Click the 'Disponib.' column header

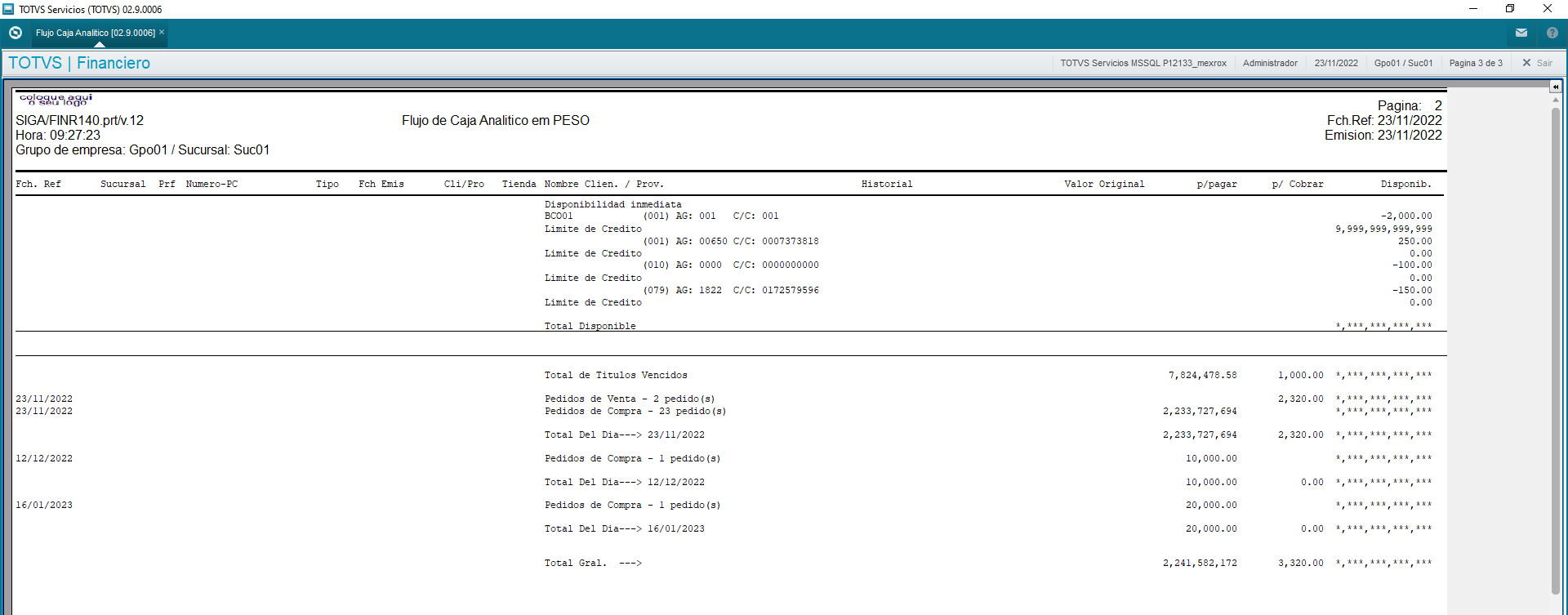coord(1406,184)
